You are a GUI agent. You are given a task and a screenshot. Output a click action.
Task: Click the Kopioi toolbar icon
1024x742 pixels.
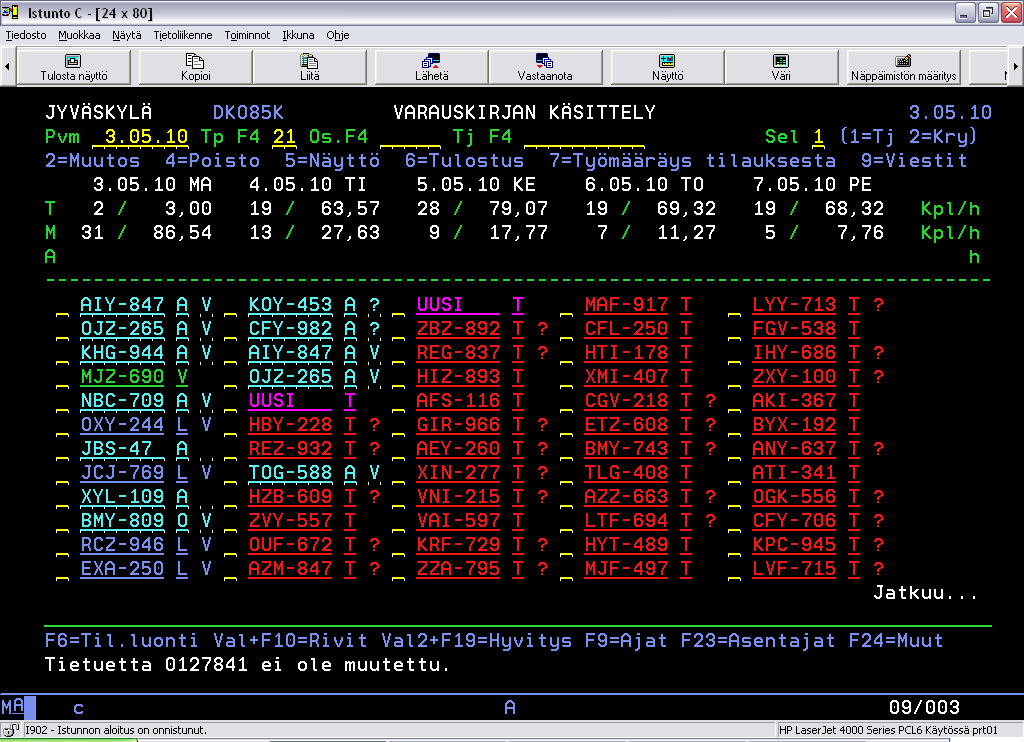click(x=195, y=61)
